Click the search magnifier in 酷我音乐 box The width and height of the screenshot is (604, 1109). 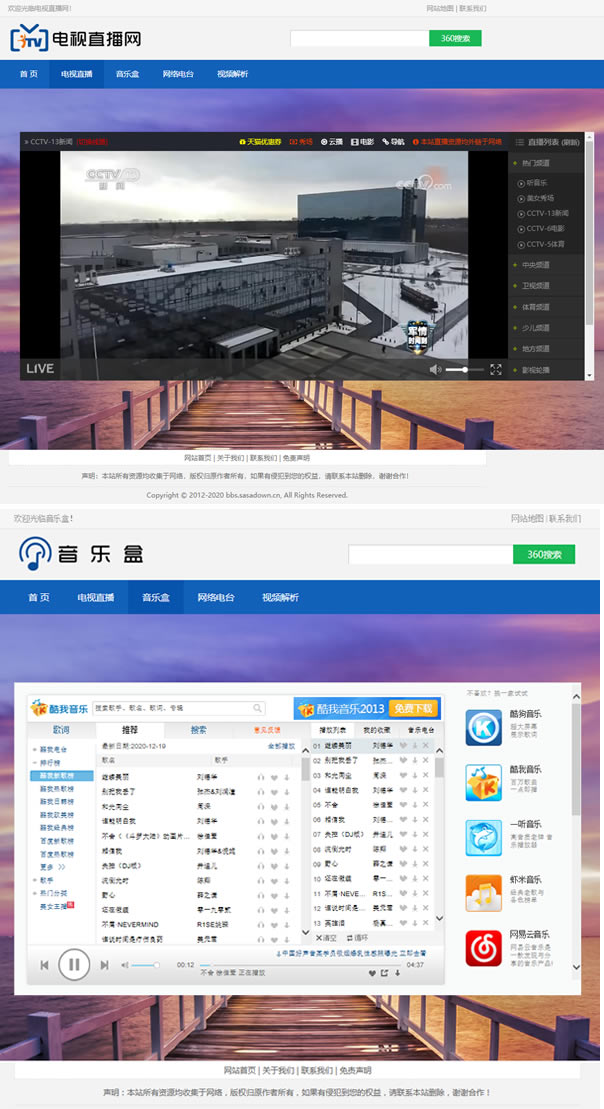(x=257, y=707)
